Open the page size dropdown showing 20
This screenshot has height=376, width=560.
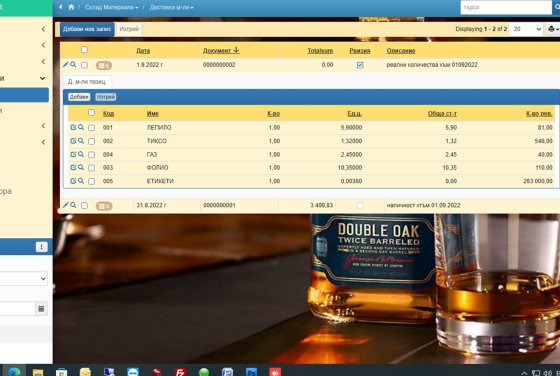527,29
